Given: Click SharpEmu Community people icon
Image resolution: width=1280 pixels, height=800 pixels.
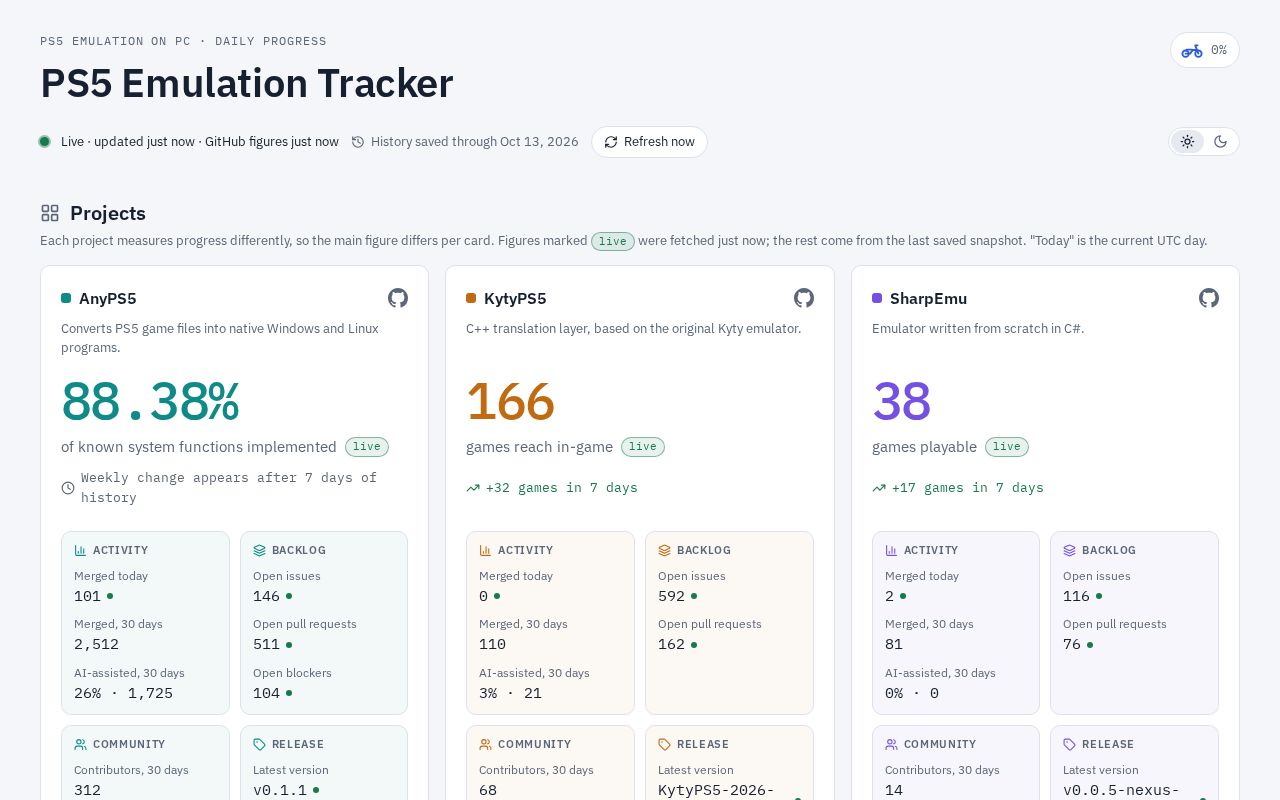Looking at the screenshot, I should [891, 744].
